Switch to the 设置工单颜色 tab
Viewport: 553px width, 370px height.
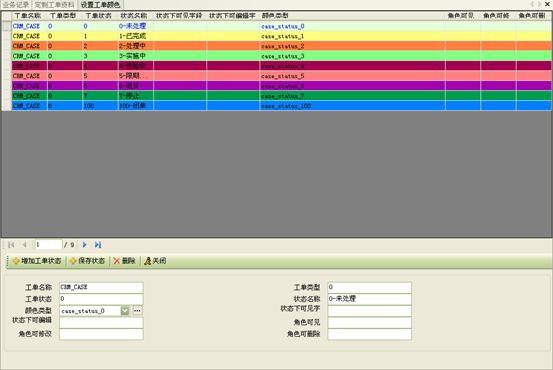point(100,5)
